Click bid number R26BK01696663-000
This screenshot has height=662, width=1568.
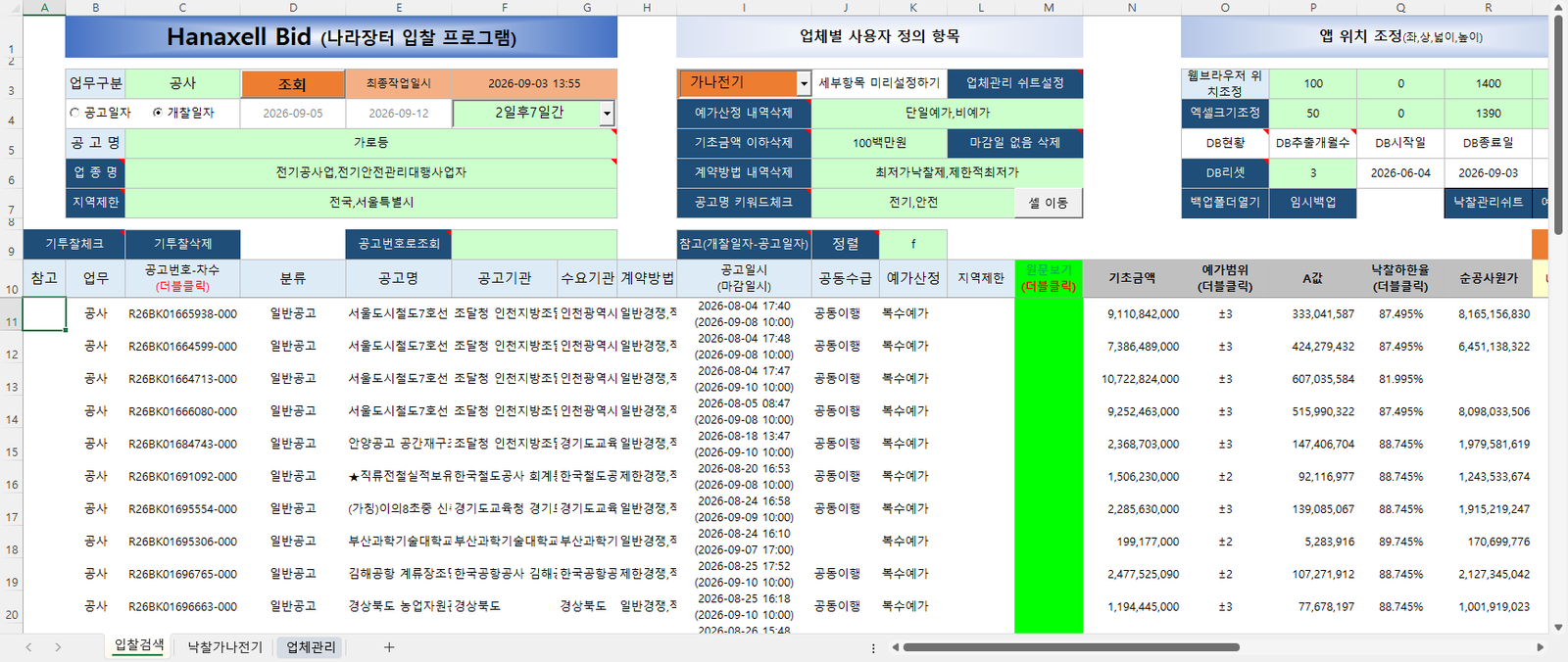click(x=182, y=607)
